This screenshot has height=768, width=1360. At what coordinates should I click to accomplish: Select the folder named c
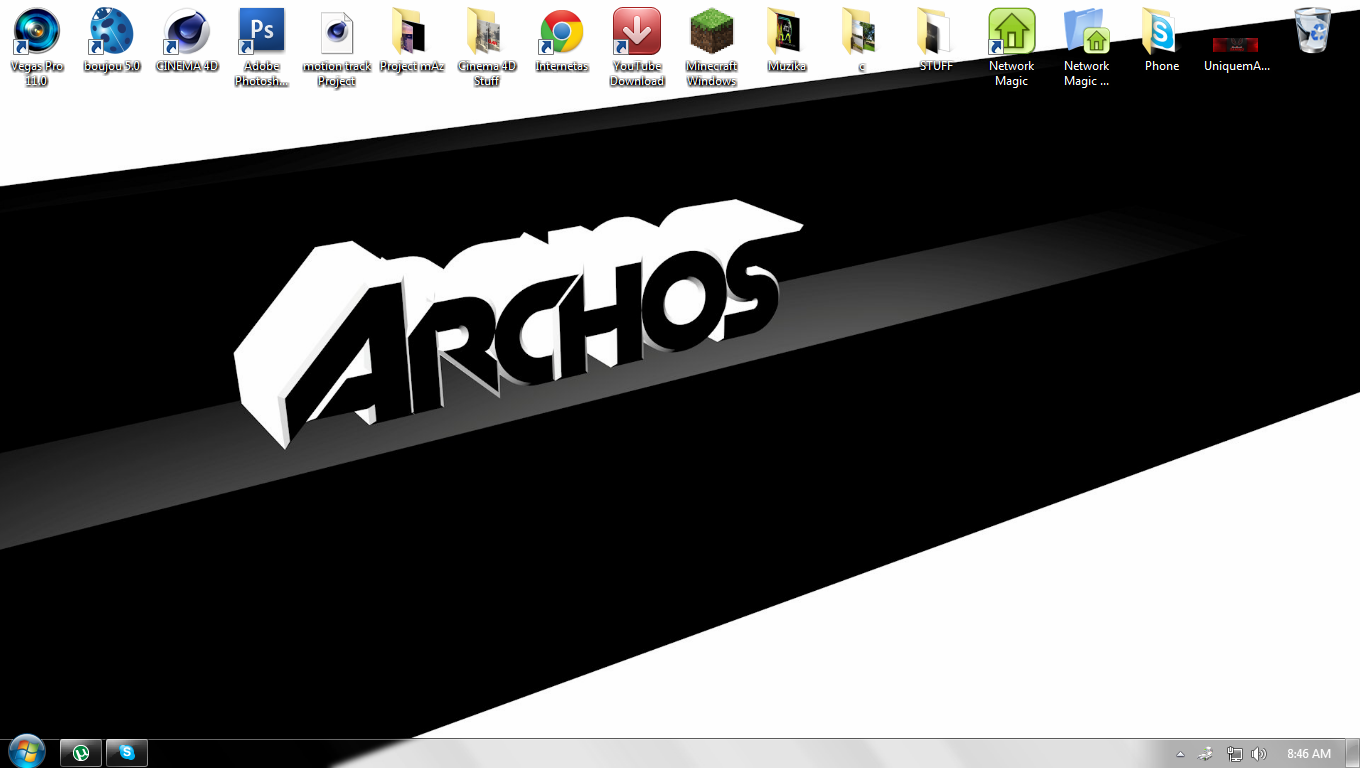862,40
